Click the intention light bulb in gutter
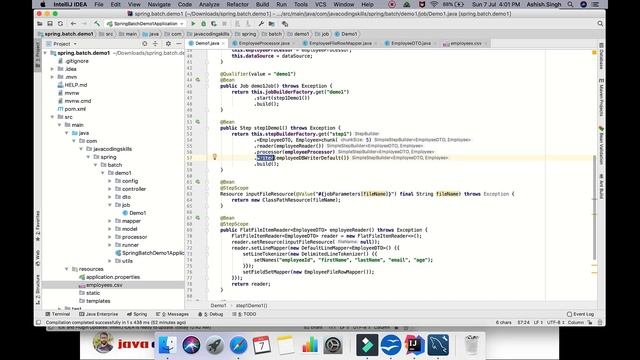 tap(215, 157)
